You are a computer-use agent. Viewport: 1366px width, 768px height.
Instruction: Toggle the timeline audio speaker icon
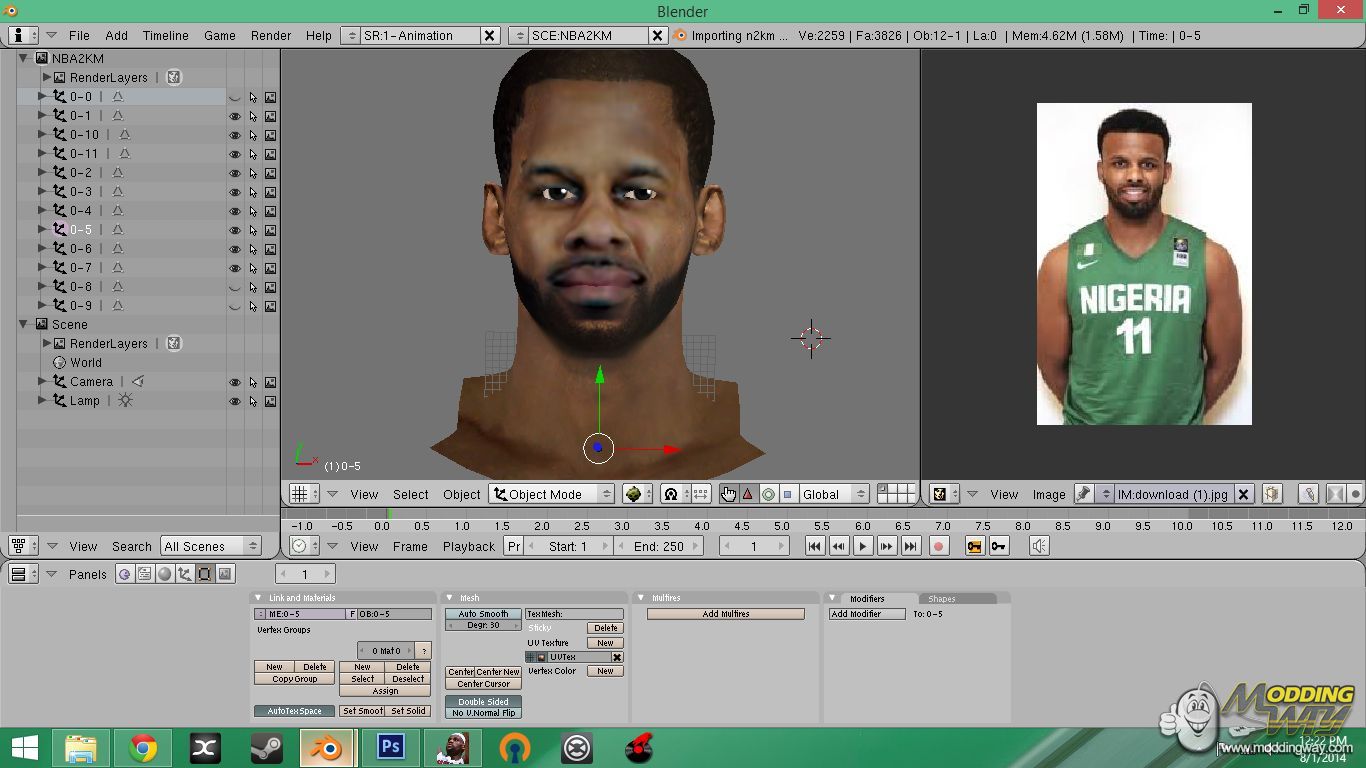pos(1039,546)
